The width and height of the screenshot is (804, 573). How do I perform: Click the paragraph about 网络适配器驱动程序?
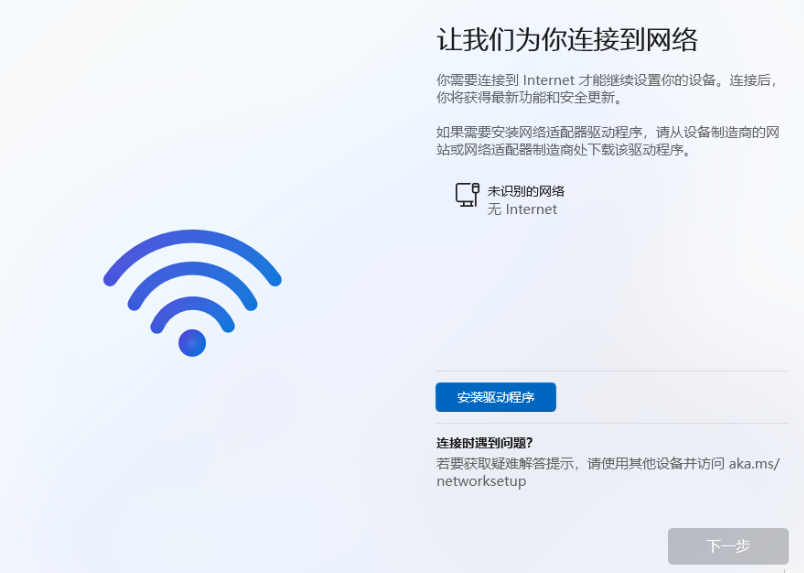coord(608,141)
